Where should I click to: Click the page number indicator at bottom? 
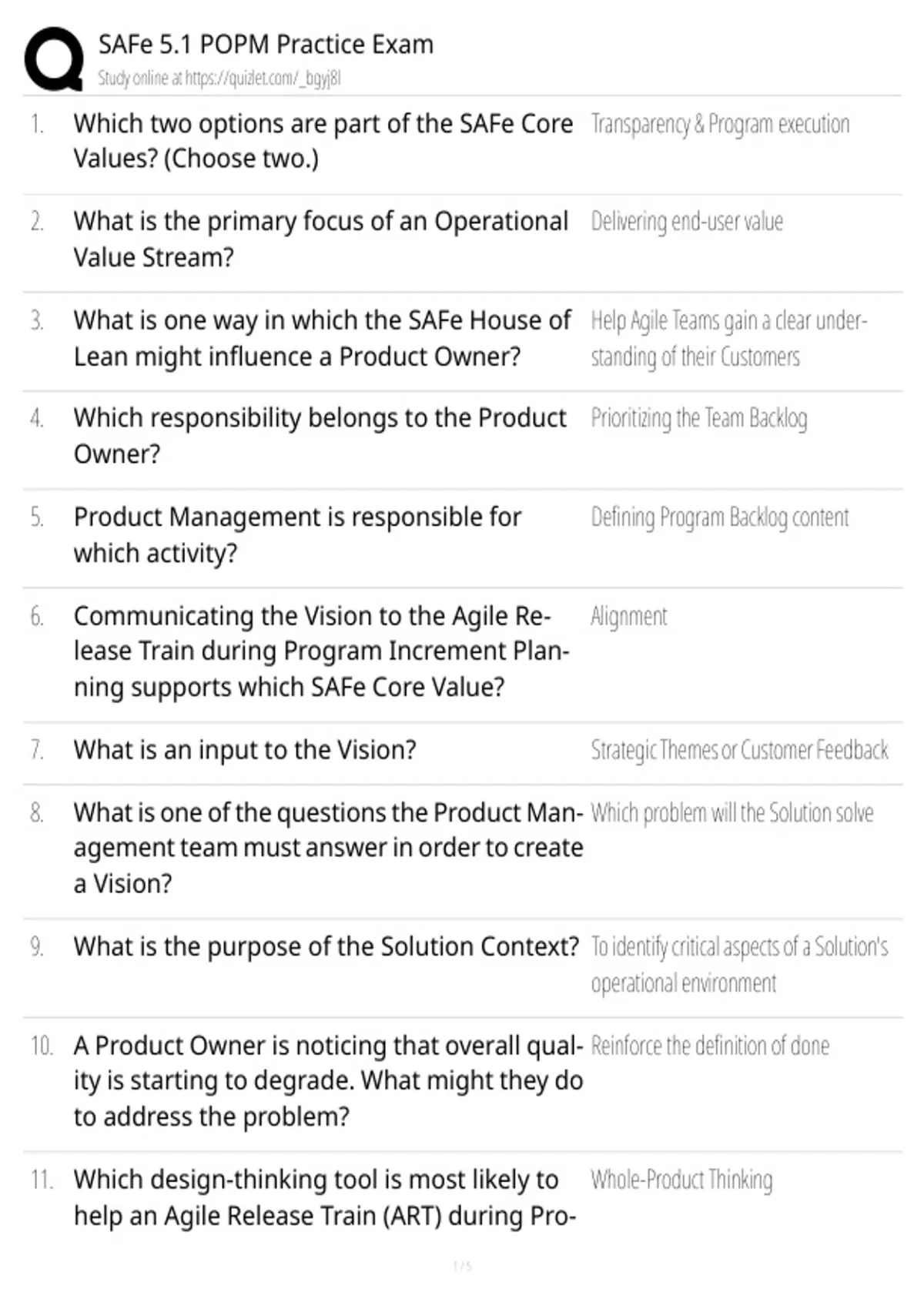pos(462,1266)
